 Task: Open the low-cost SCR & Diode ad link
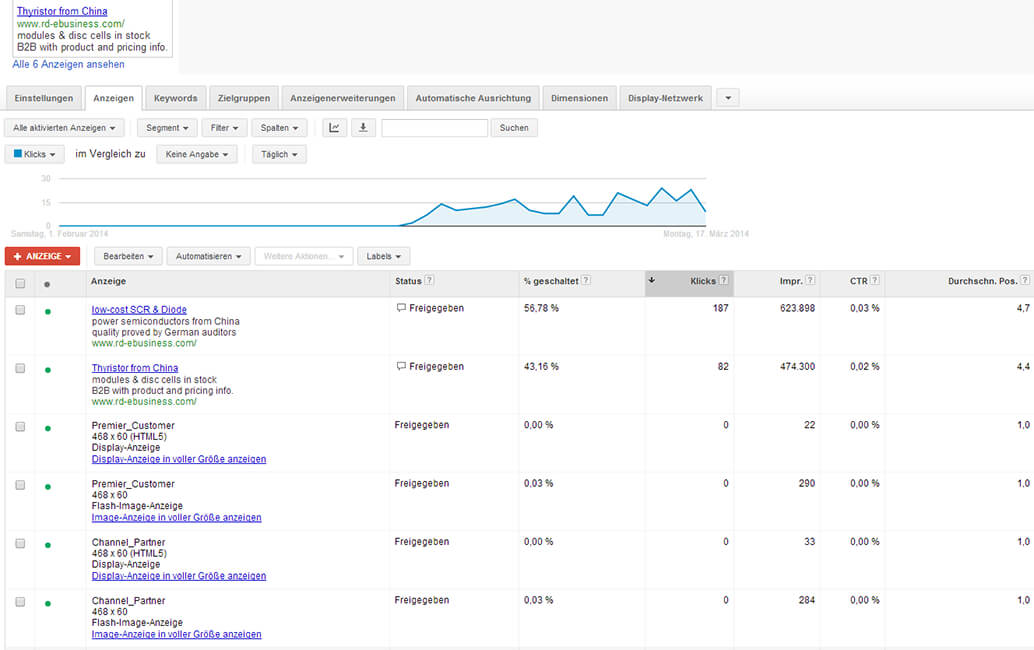point(139,310)
